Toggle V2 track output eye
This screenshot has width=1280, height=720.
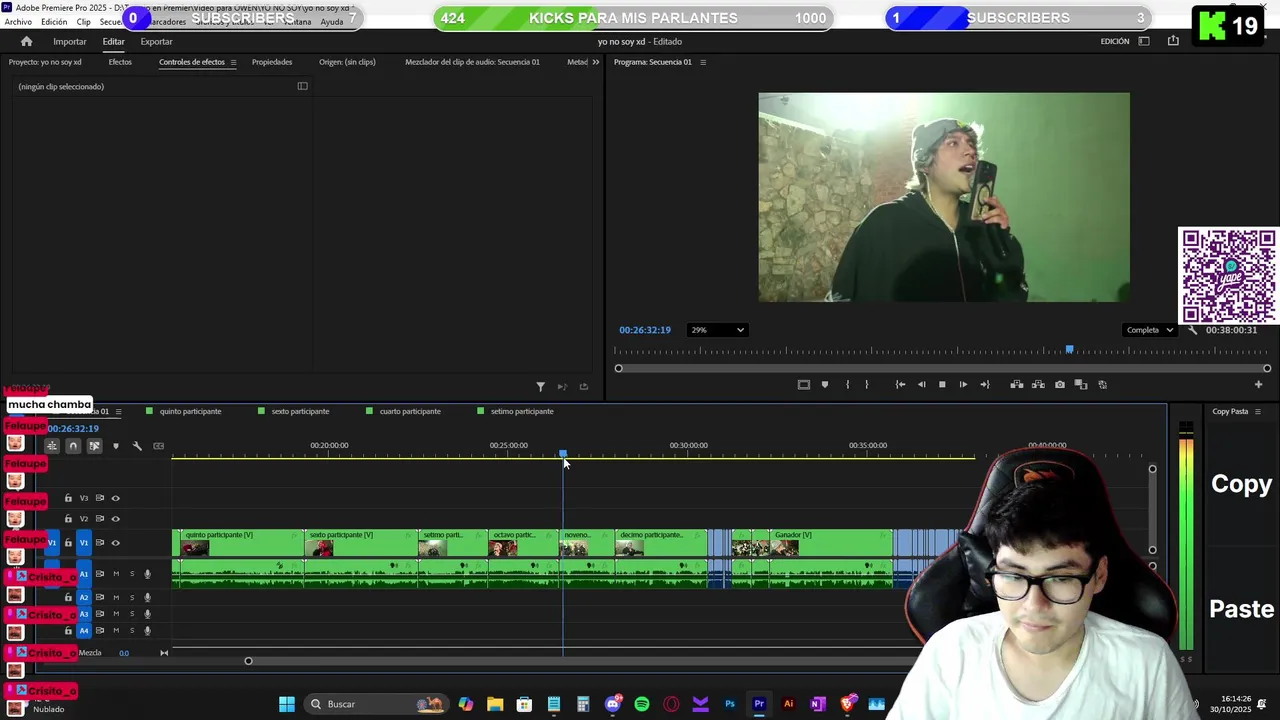pos(115,519)
